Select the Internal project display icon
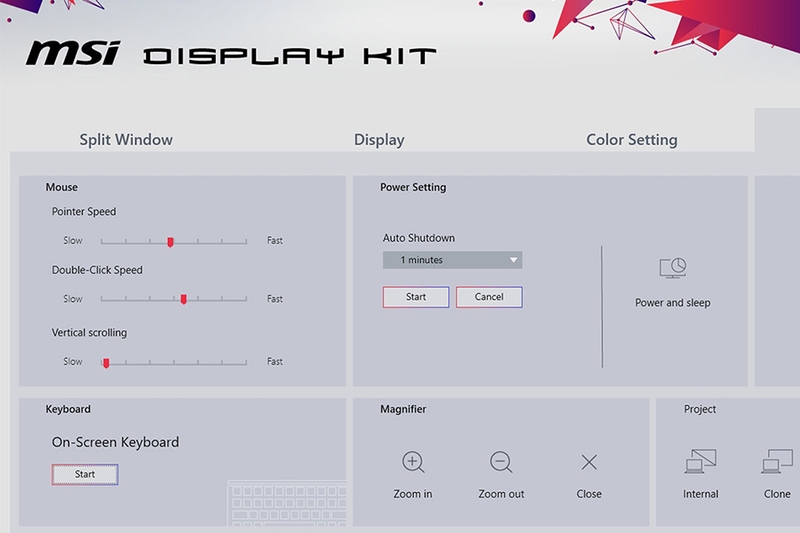Screen dimensions: 800x533 pos(700,461)
